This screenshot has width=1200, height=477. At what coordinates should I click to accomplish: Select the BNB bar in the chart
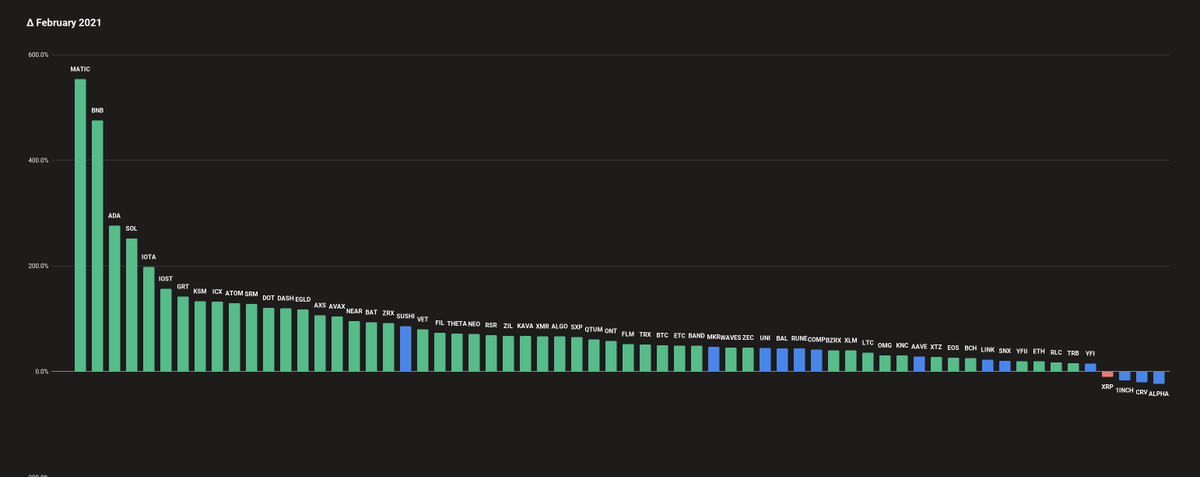pyautogui.click(x=97, y=246)
